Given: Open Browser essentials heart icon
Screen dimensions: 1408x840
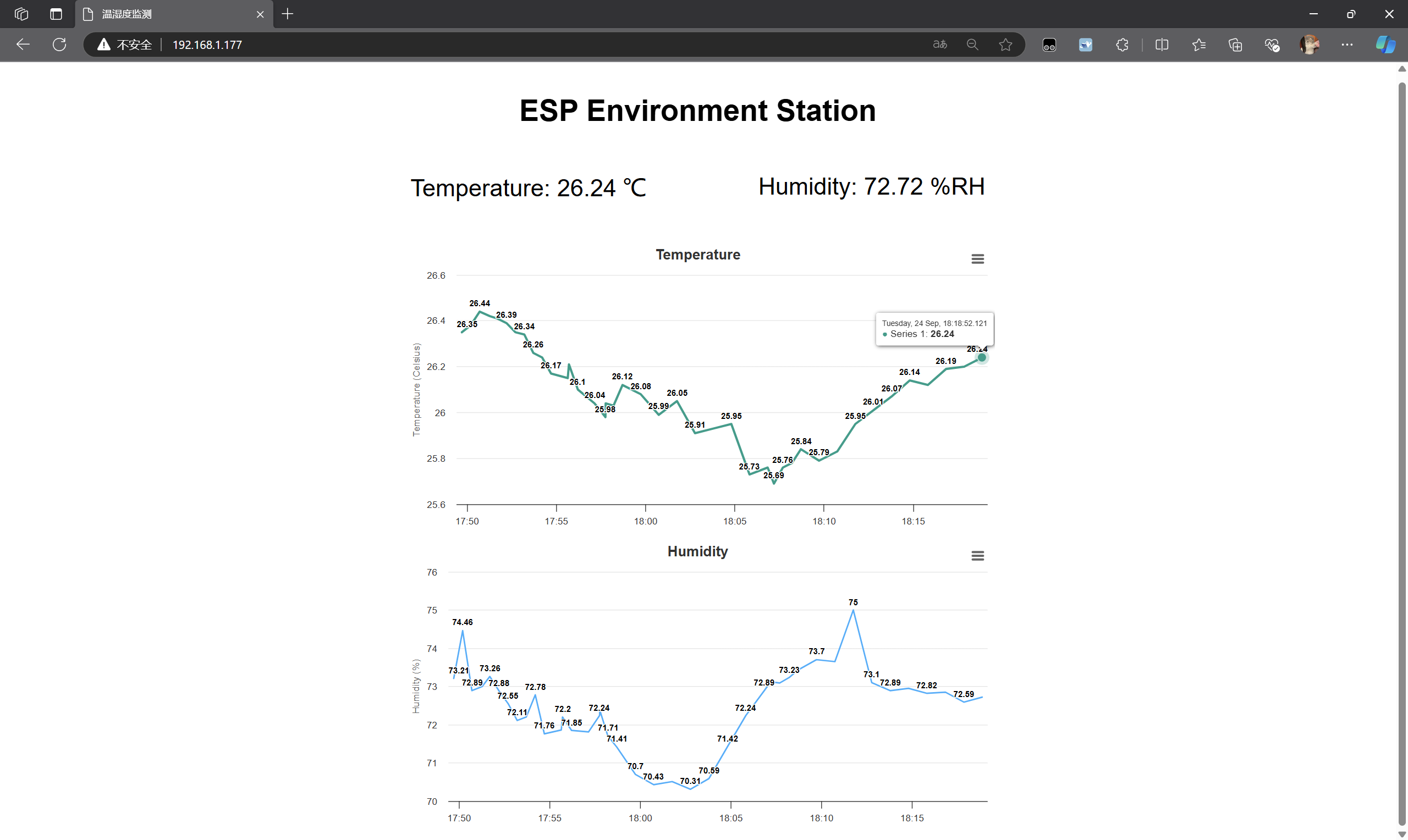Looking at the screenshot, I should coord(1272,44).
